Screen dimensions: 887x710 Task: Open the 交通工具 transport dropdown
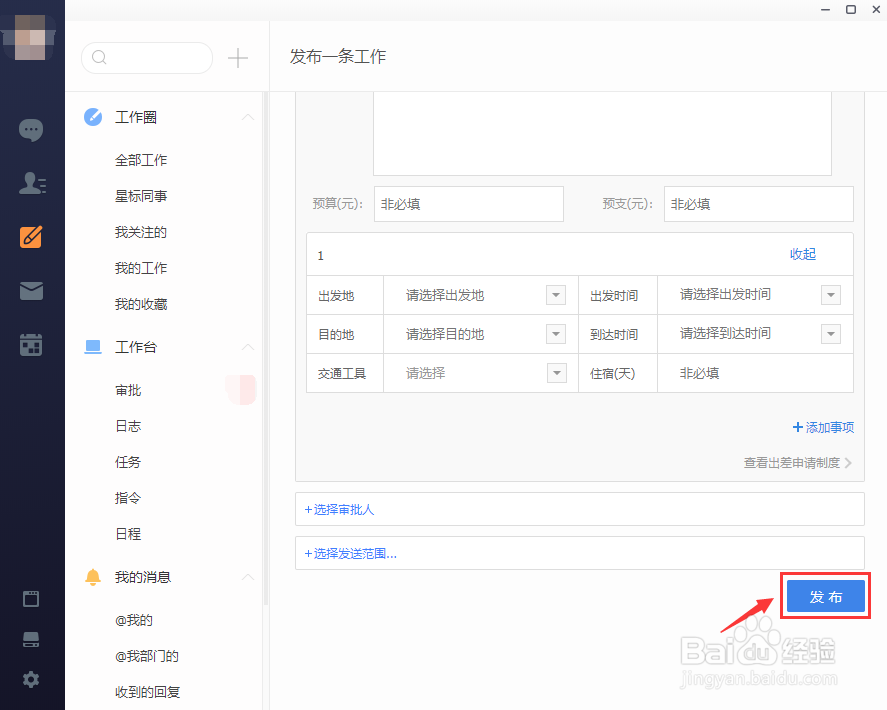555,373
